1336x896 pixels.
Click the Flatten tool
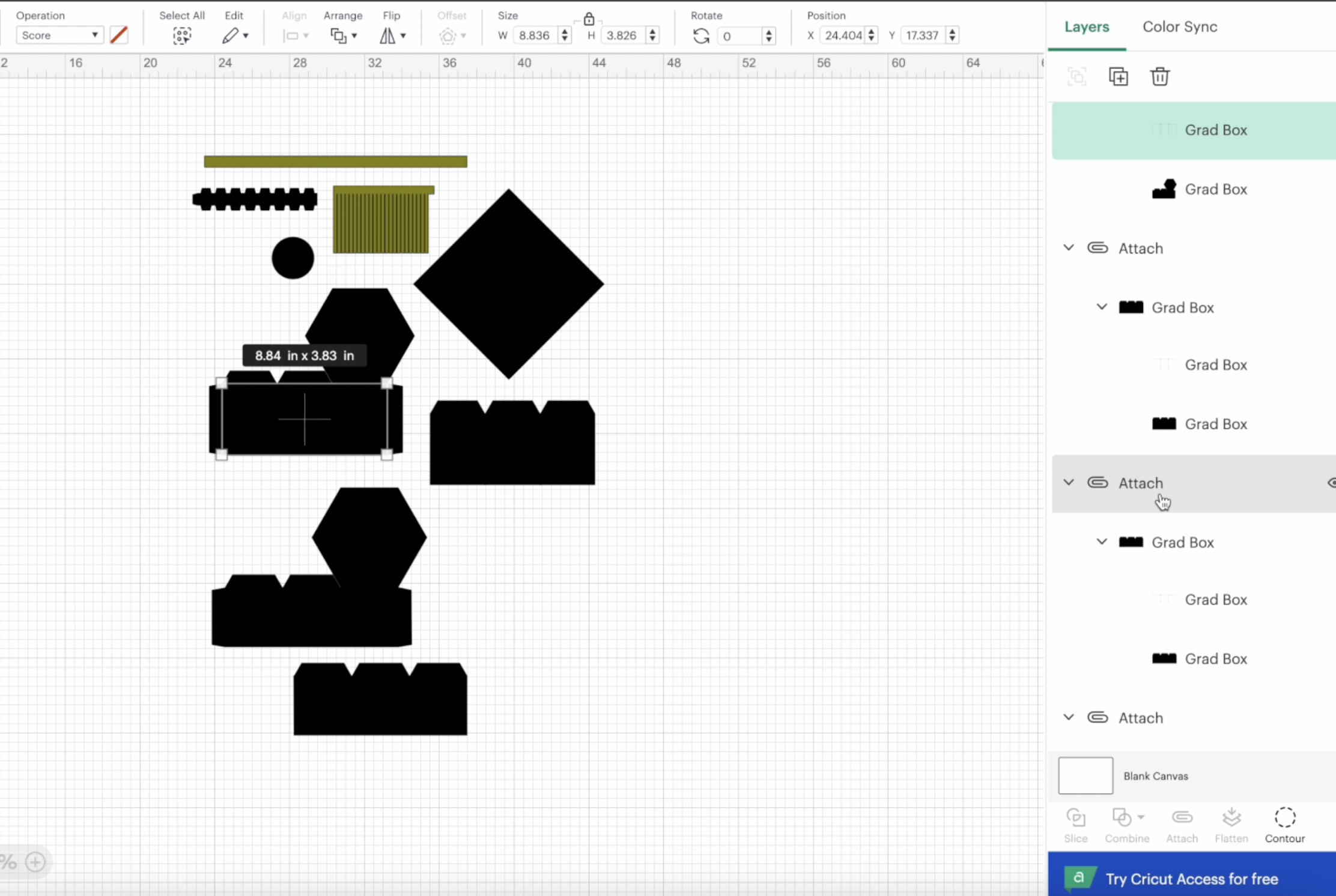(1231, 826)
